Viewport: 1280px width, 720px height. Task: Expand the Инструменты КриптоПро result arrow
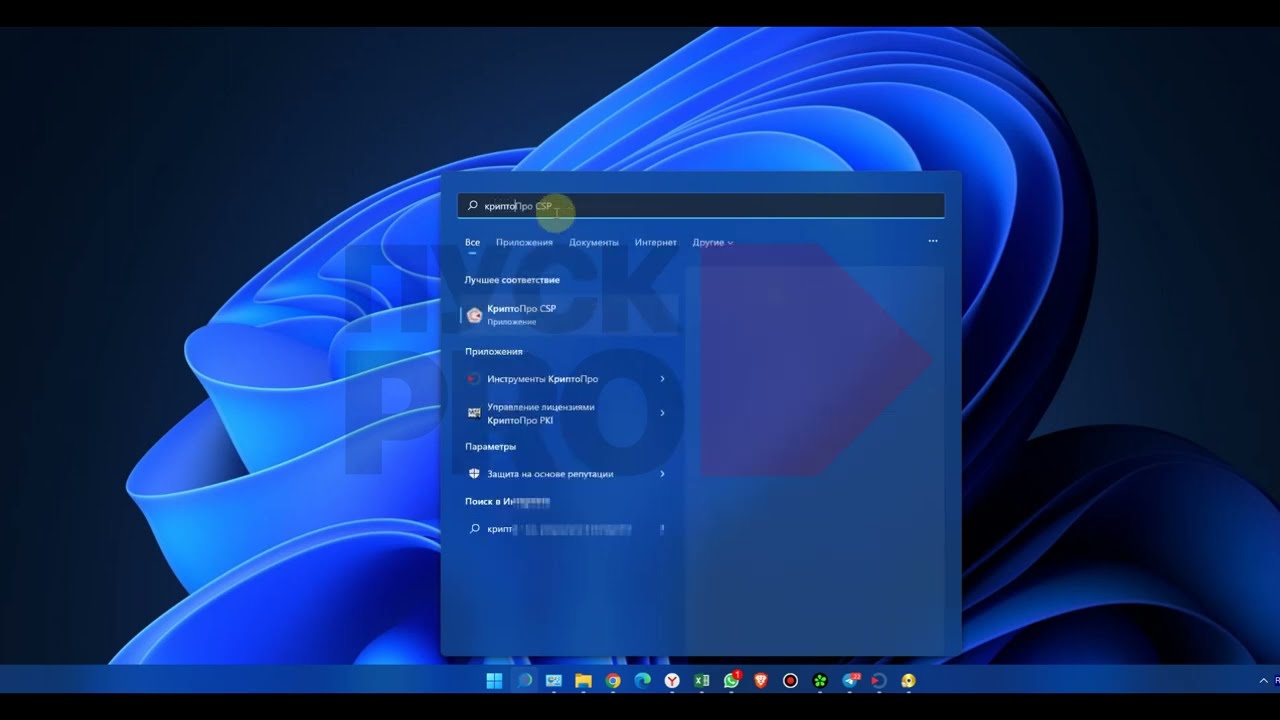tap(662, 379)
